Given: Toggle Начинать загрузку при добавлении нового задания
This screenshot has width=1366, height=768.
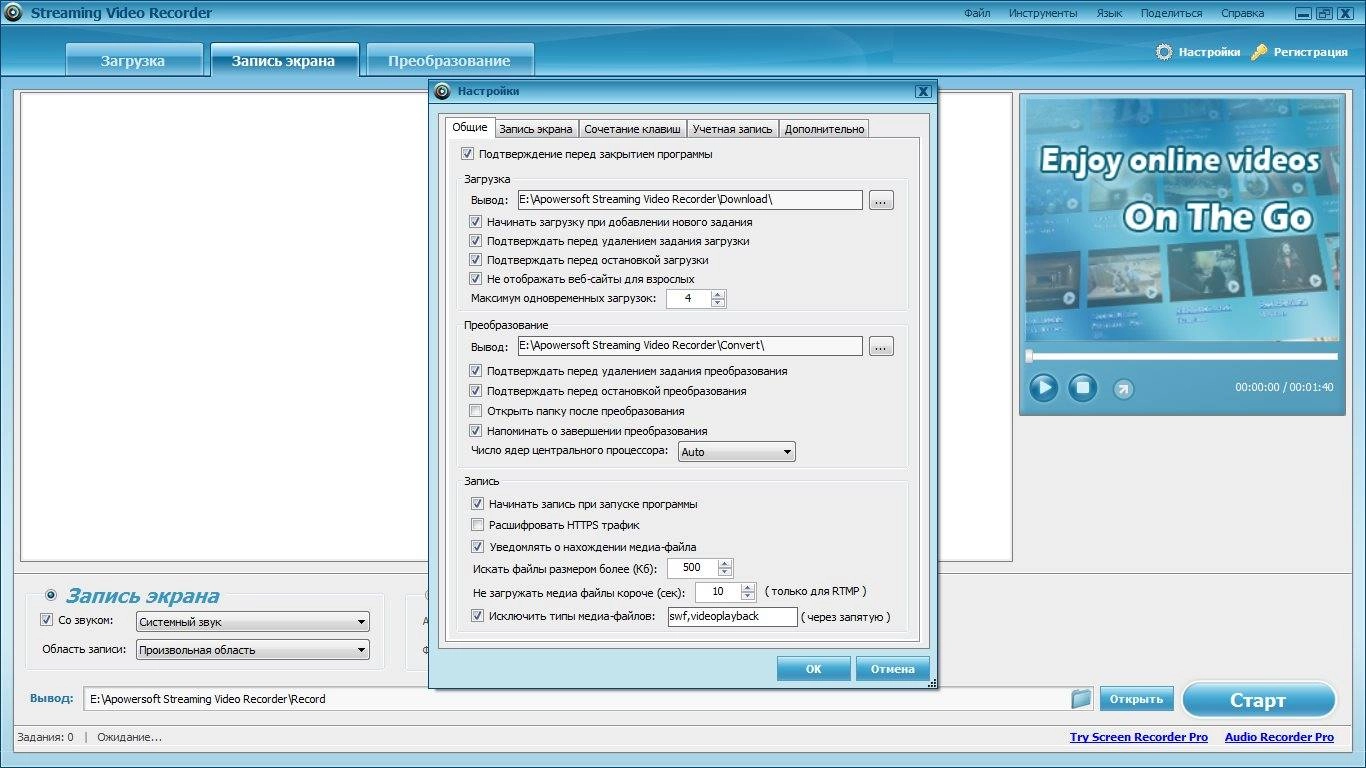Looking at the screenshot, I should 476,222.
